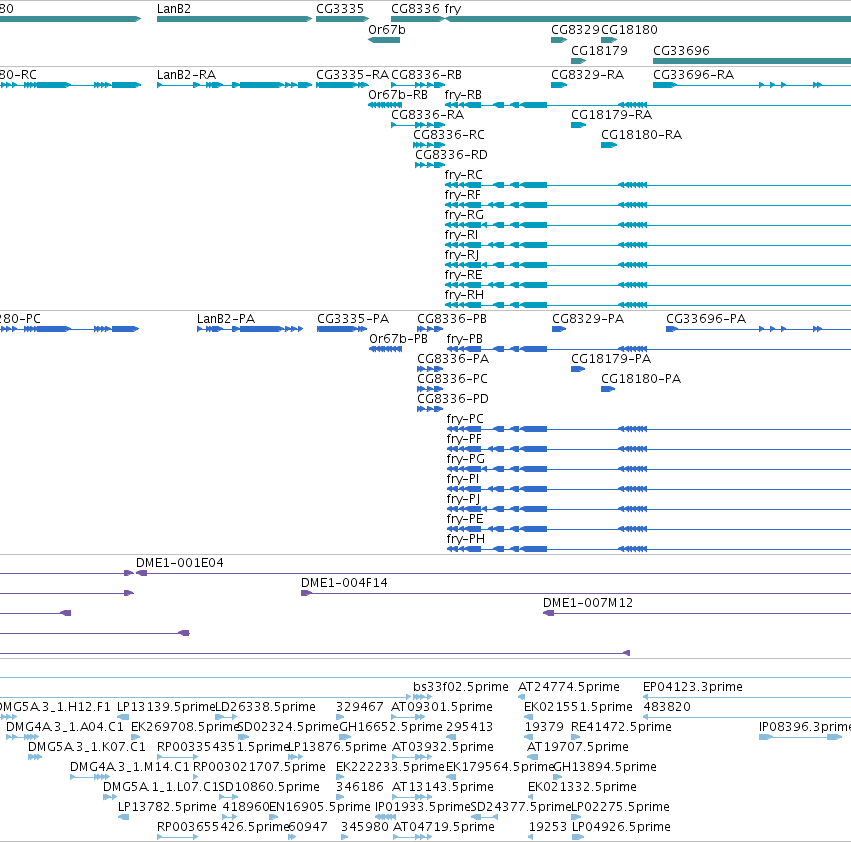Click the LP04926.5prime EST label
Screen dimensions: 851x842
coord(621,827)
